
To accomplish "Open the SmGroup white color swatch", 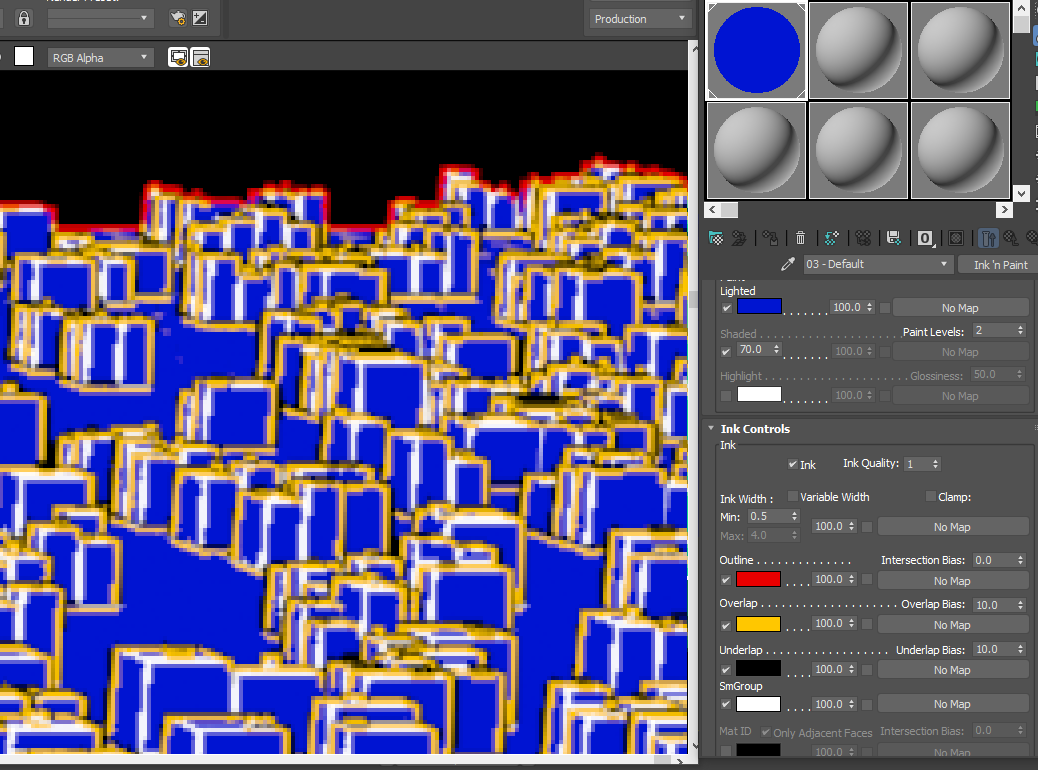I will tap(759, 704).
